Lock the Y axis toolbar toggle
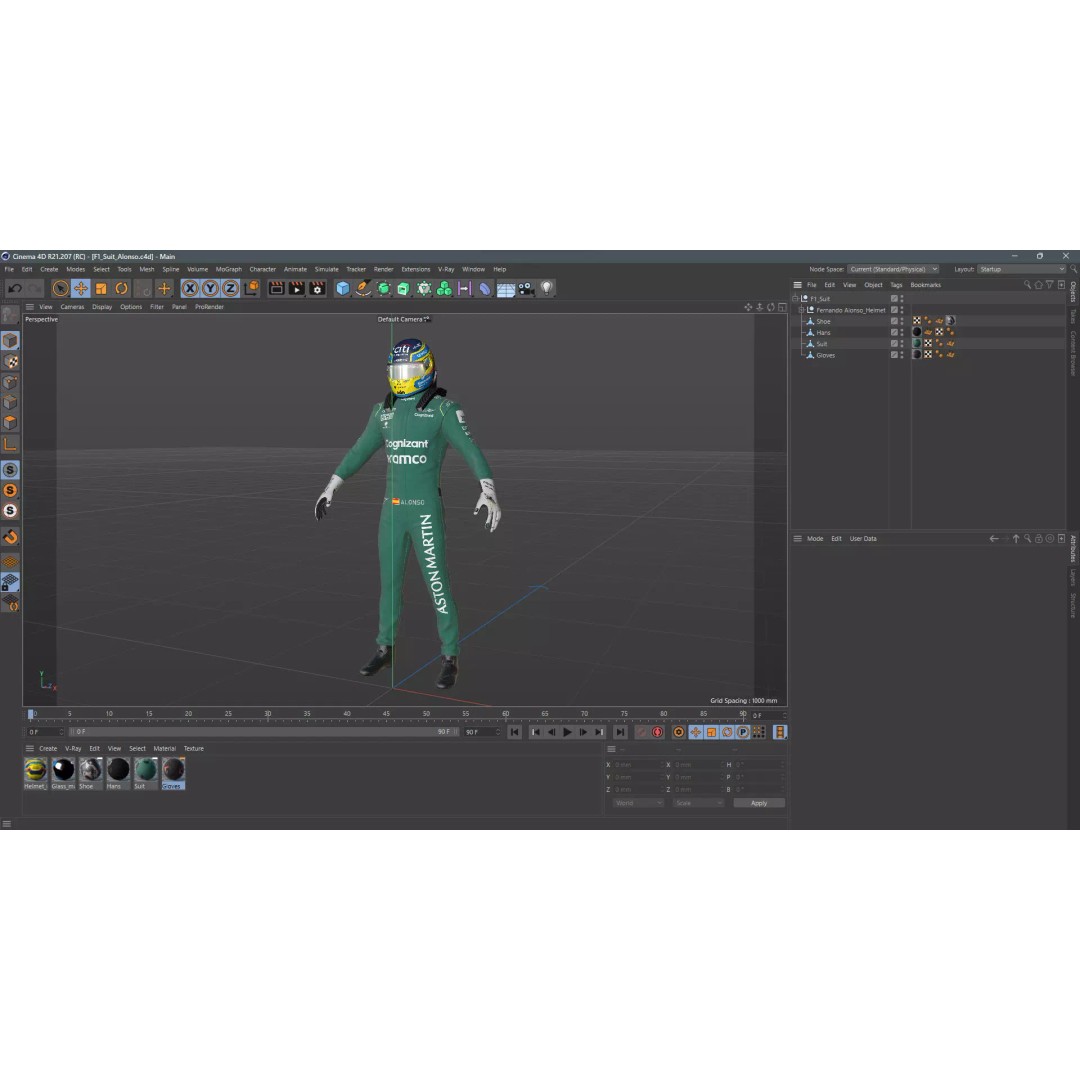This screenshot has width=1080, height=1080. coord(210,288)
